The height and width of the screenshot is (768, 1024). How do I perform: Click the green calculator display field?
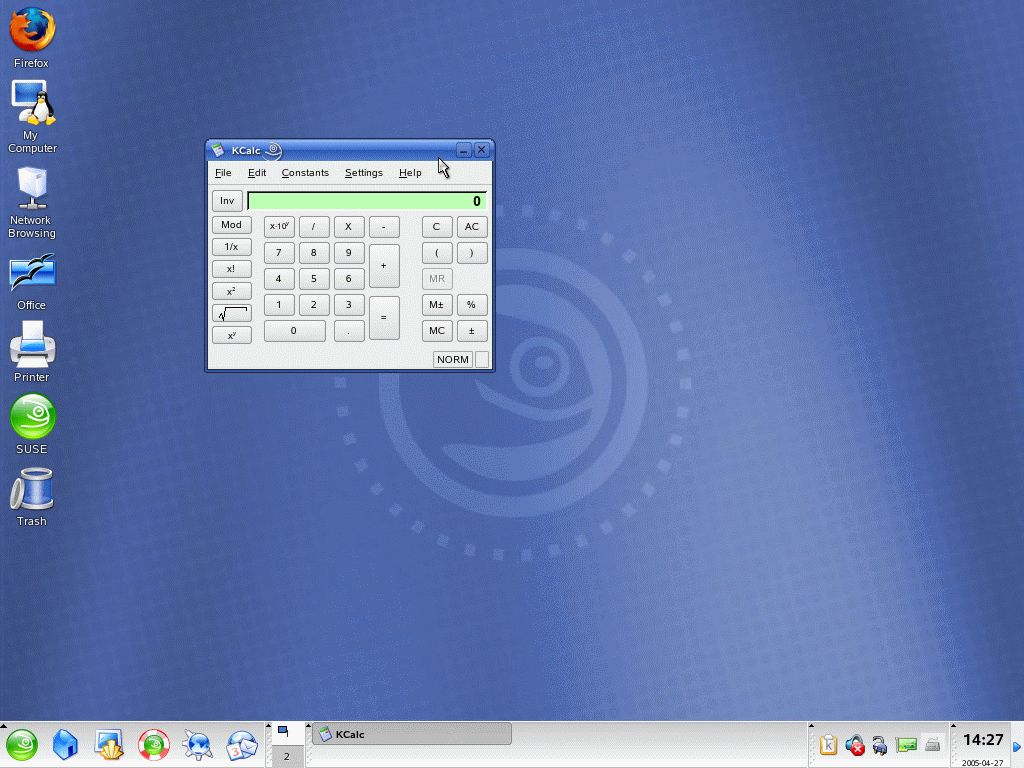(367, 201)
